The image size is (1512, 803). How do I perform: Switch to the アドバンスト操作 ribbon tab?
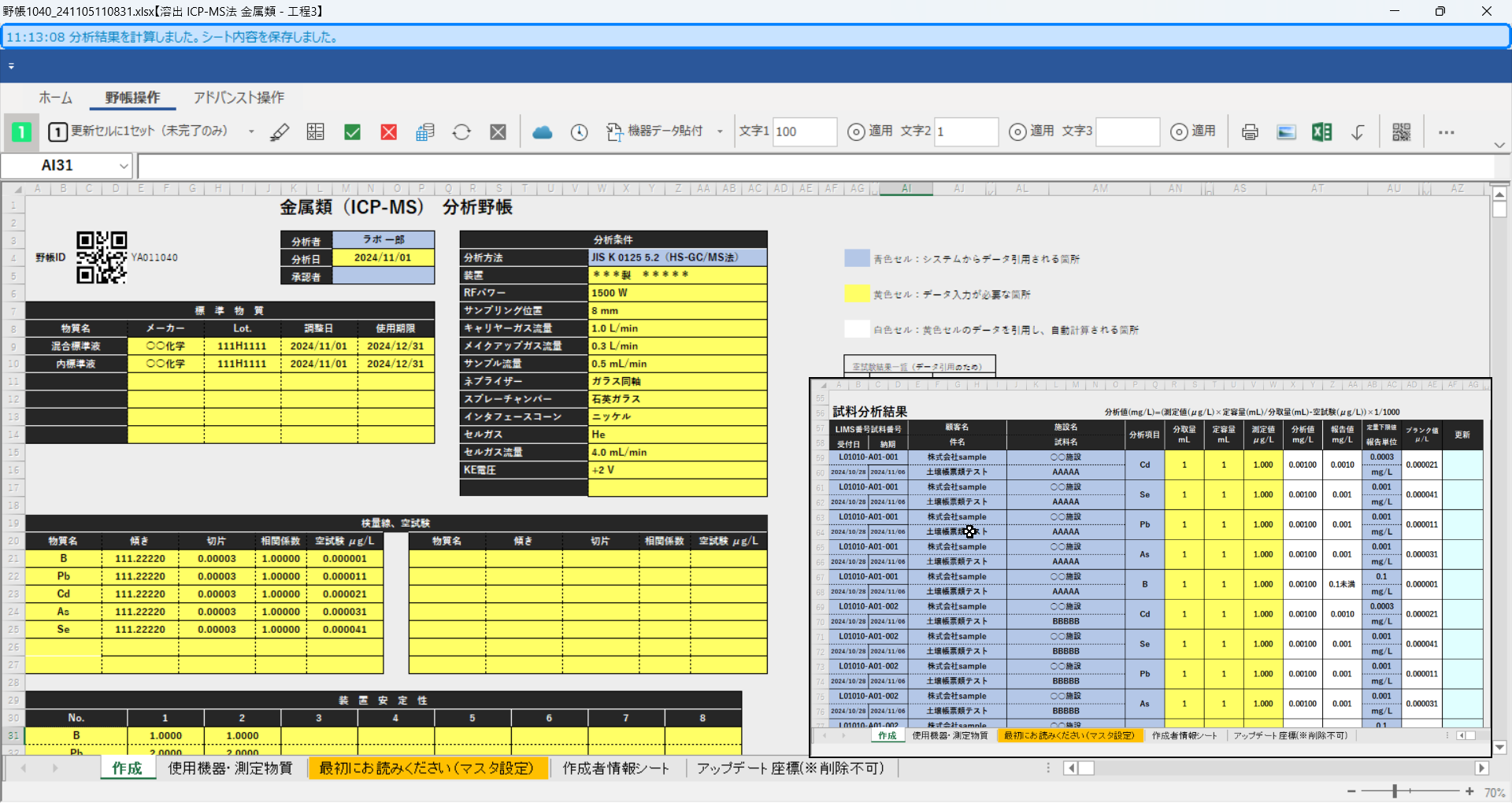coord(239,98)
